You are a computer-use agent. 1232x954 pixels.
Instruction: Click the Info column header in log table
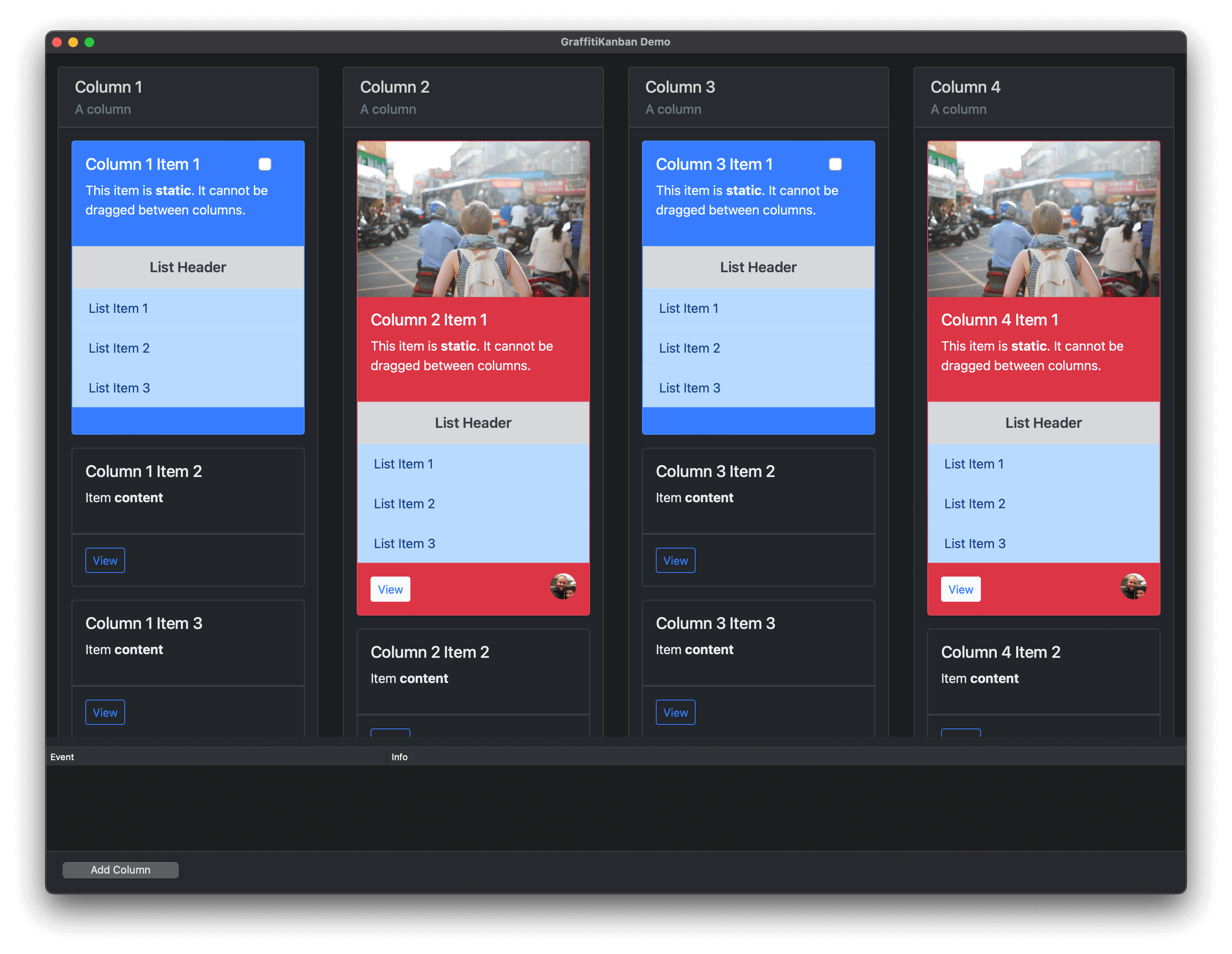786,757
